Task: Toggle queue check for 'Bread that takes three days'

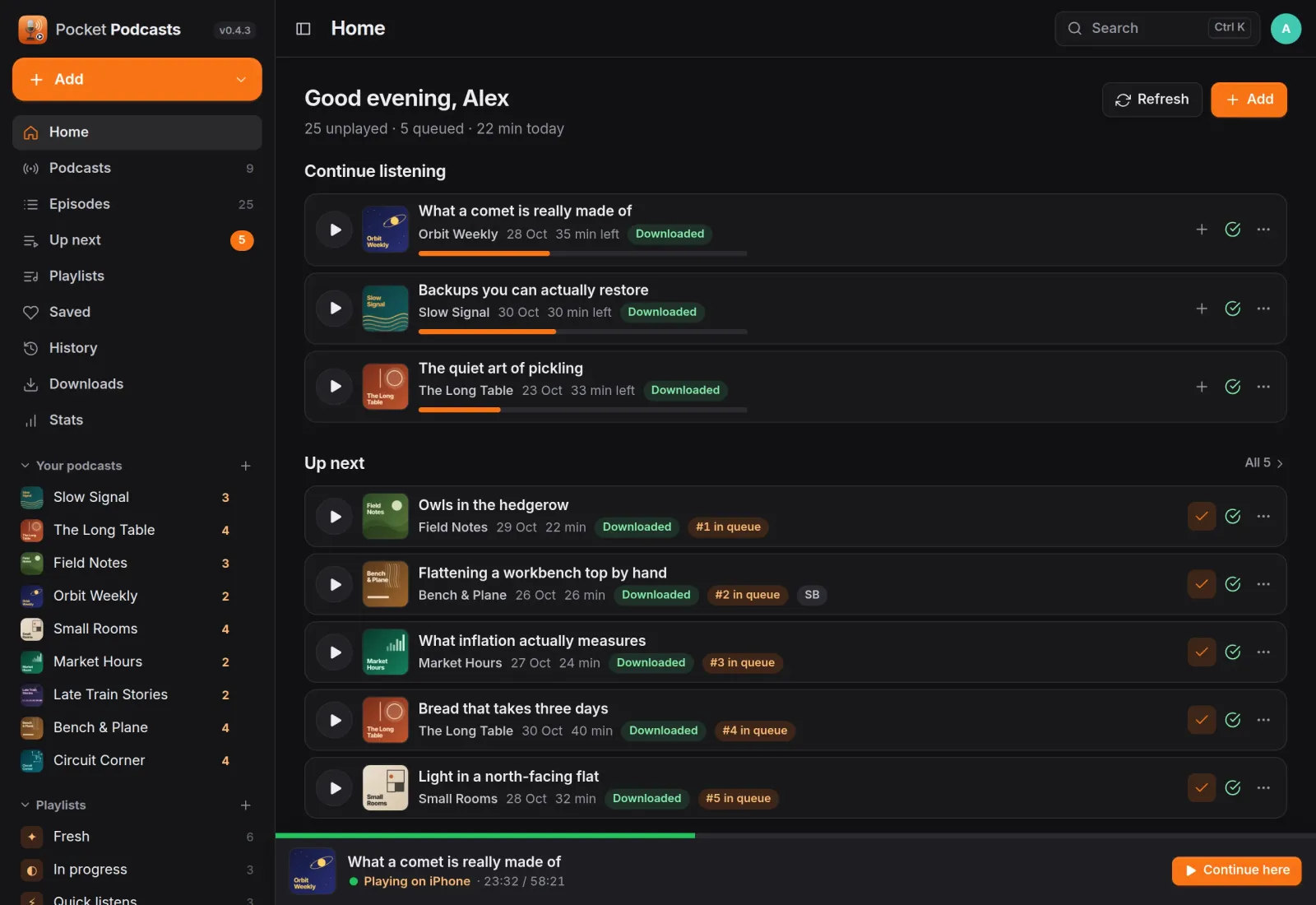Action: (1202, 720)
